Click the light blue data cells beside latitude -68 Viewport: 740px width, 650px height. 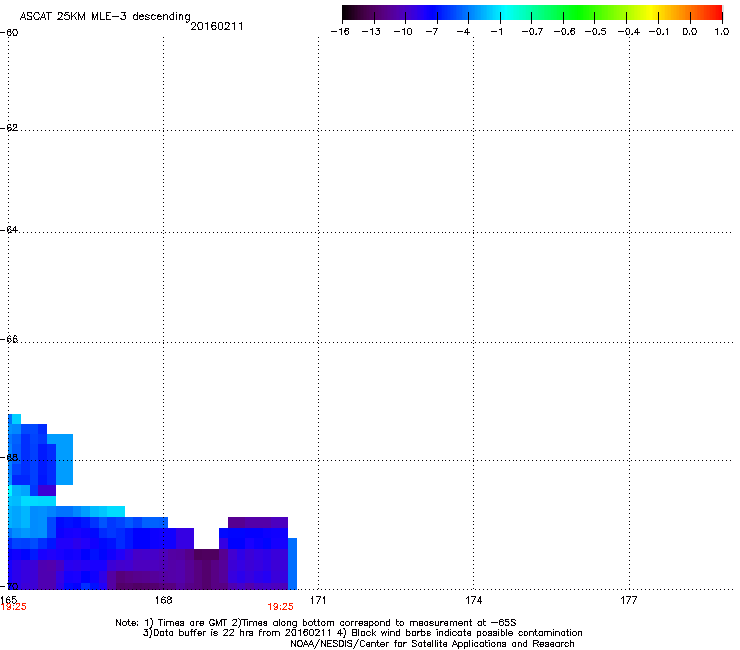coord(65,459)
